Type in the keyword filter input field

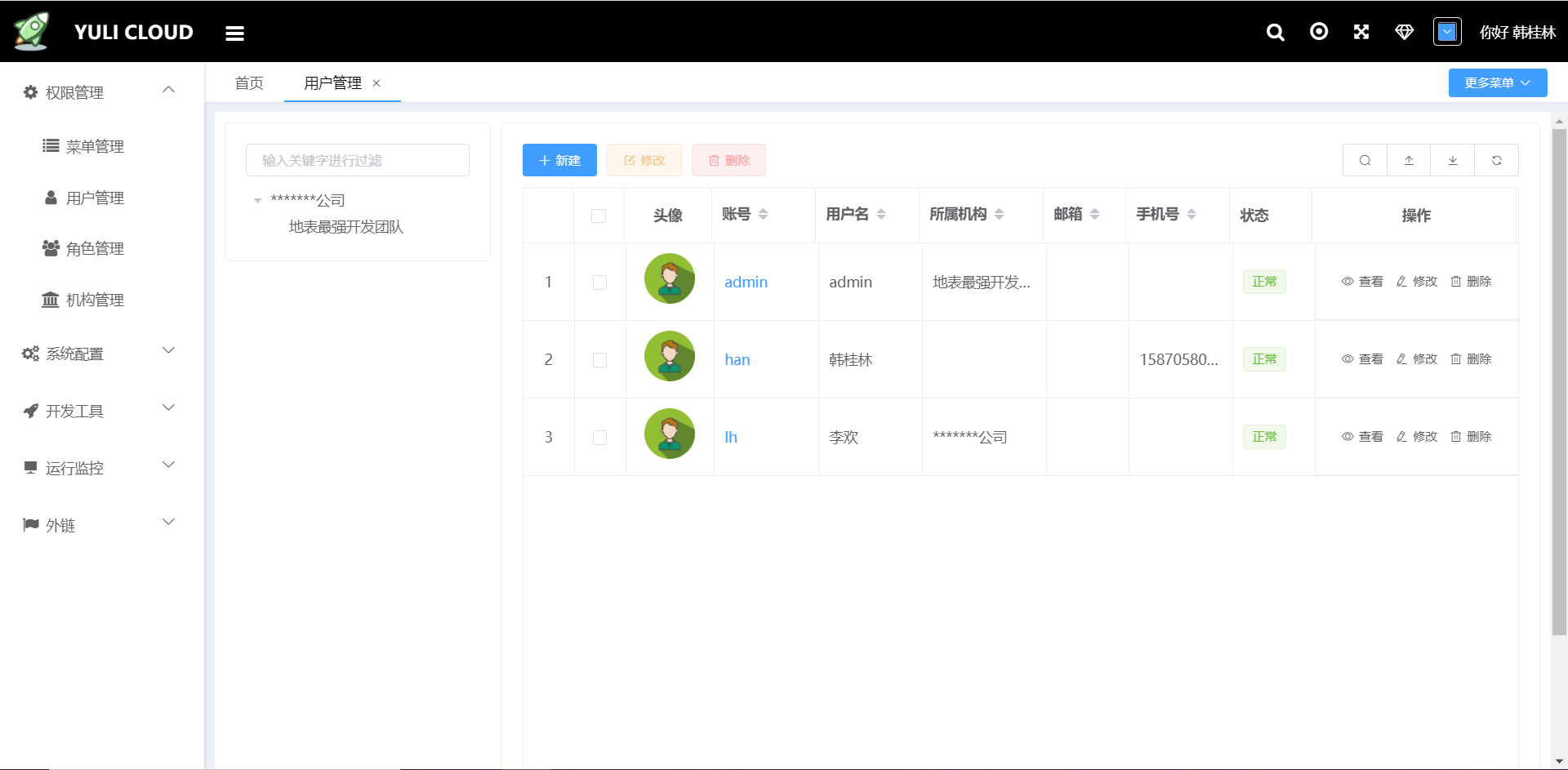click(357, 160)
